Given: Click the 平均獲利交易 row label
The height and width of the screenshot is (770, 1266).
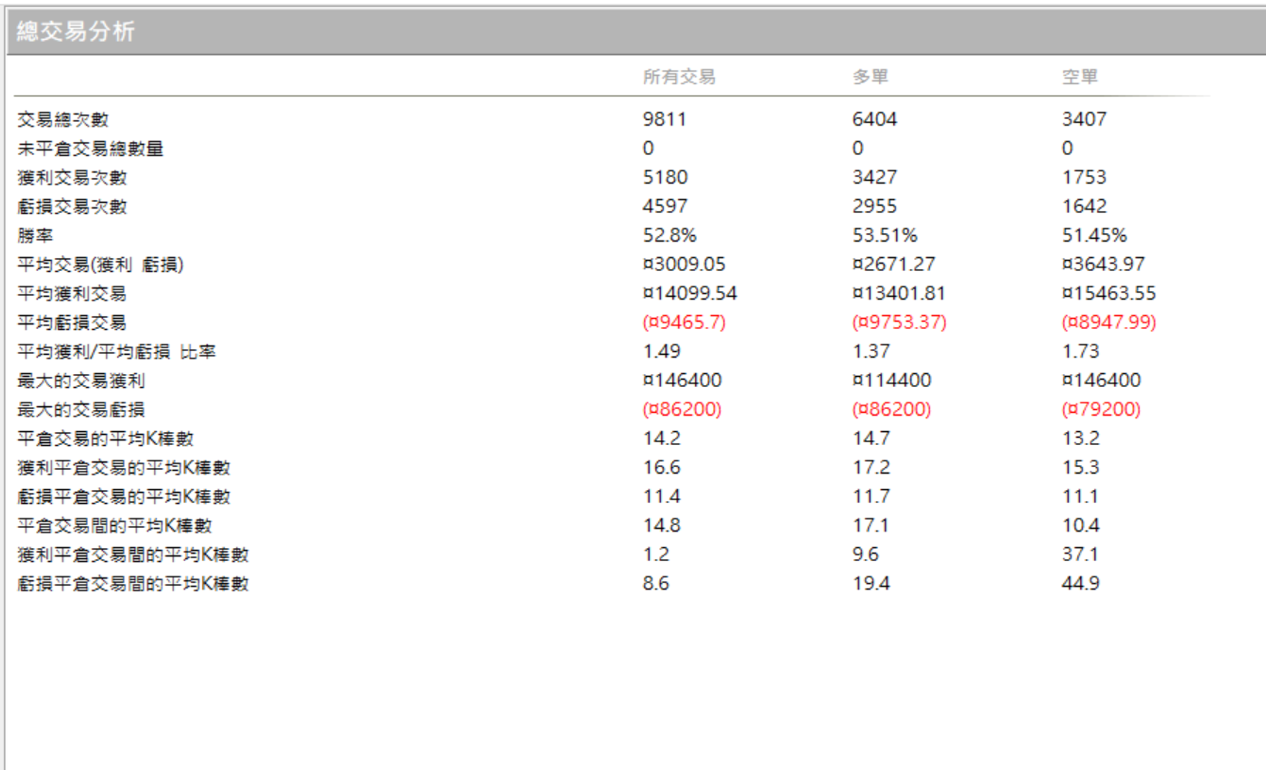Looking at the screenshot, I should (x=72, y=294).
